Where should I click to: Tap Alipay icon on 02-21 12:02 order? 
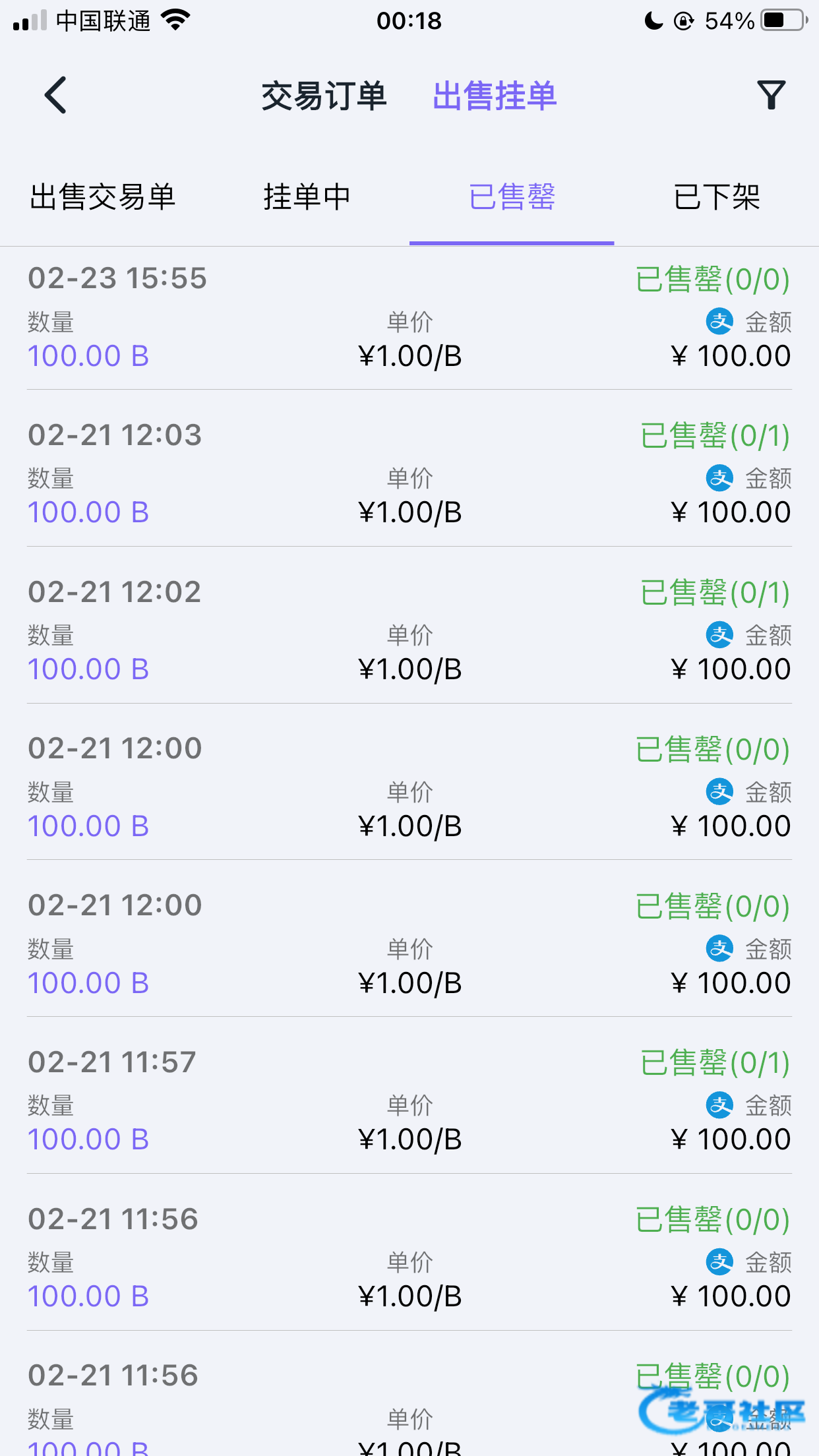pyautogui.click(x=719, y=635)
